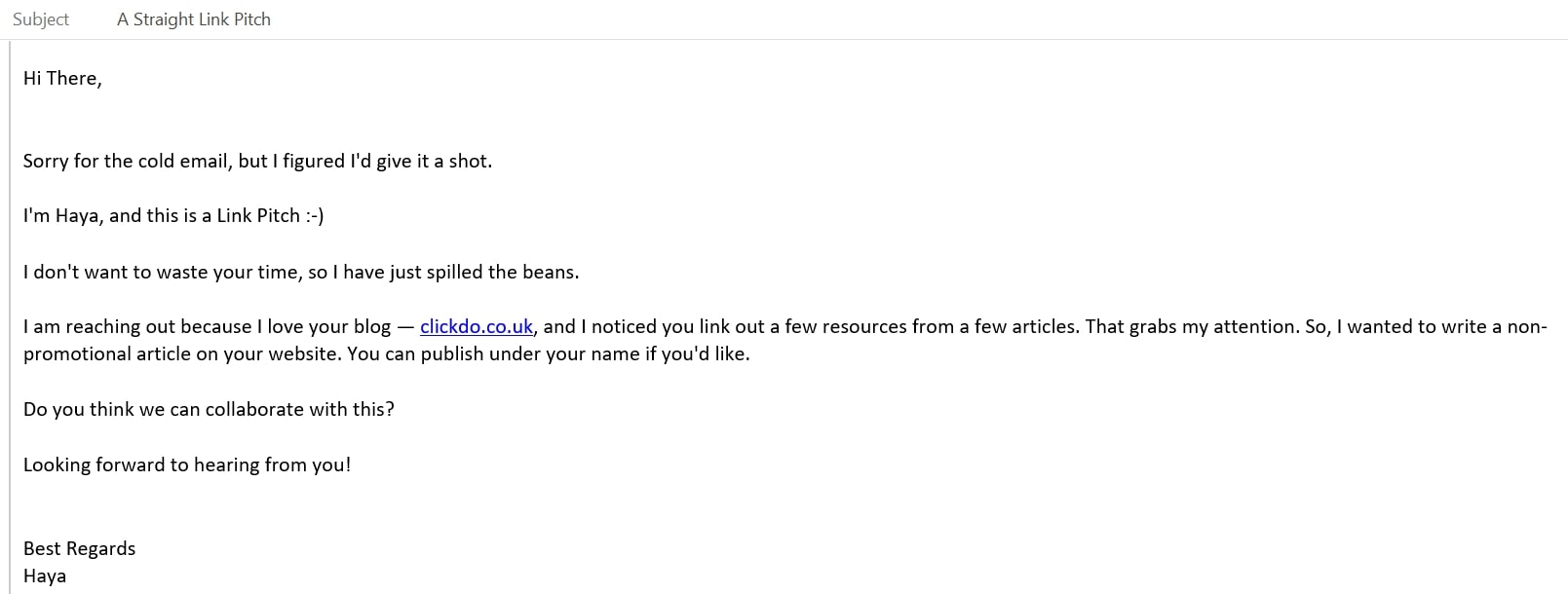This screenshot has height=594, width=1568.
Task: Click the "Haya" signature at the bottom
Action: (45, 576)
